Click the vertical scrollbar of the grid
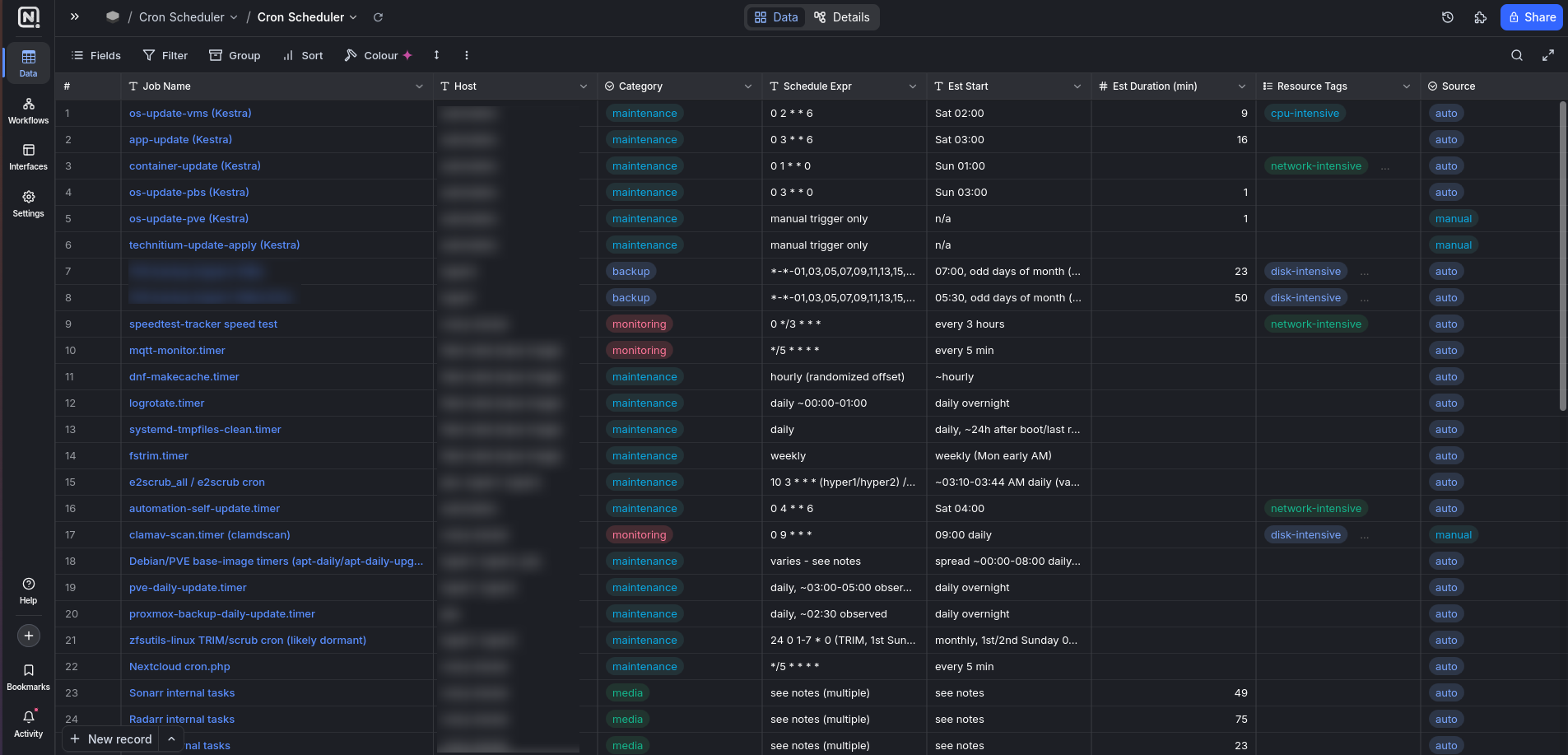1568x755 pixels. [x=1562, y=255]
